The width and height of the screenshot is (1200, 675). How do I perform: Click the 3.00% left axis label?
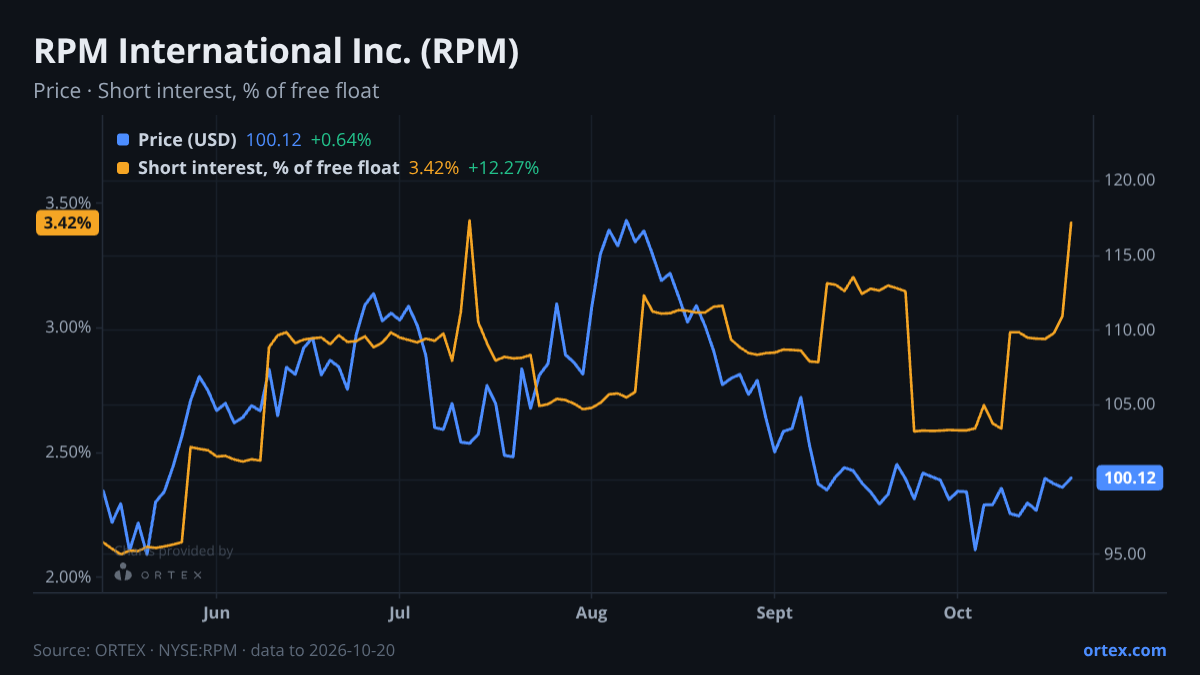click(x=68, y=328)
